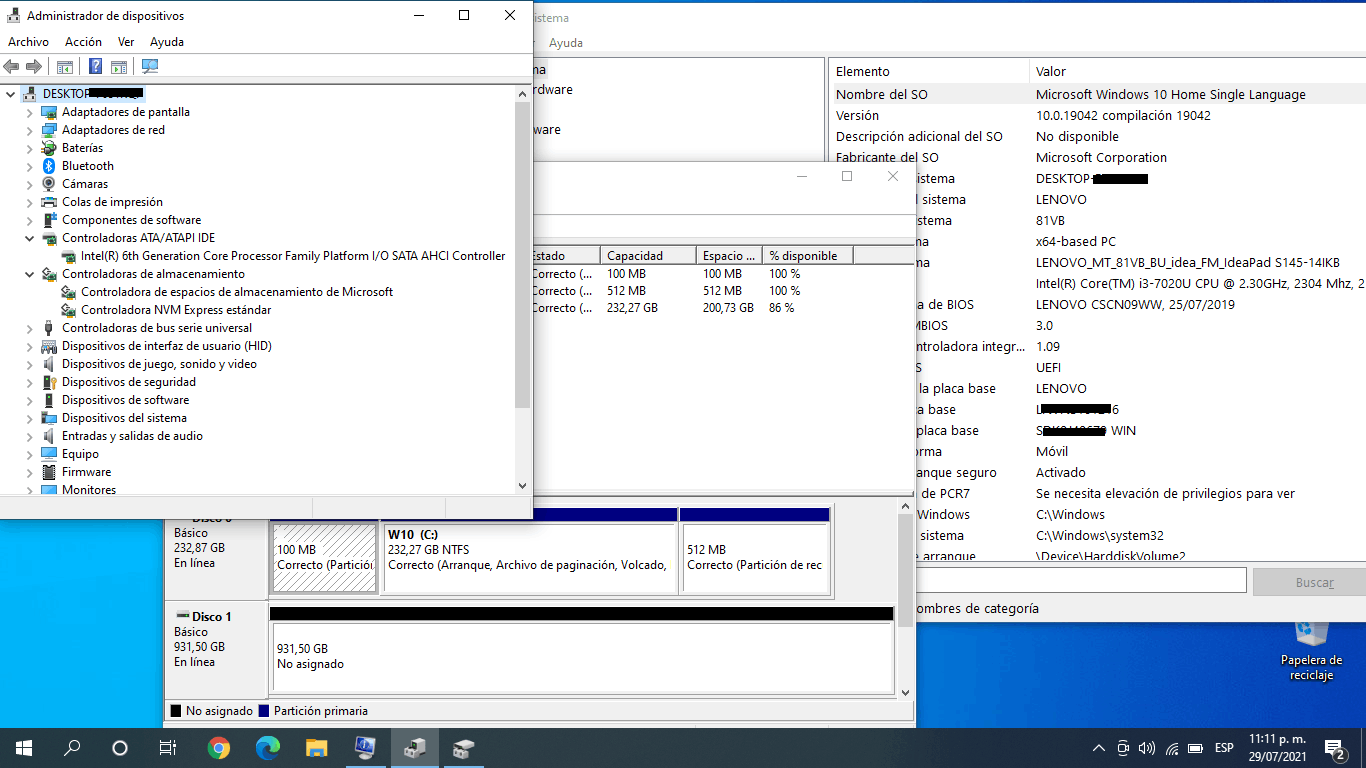This screenshot has width=1366, height=768.
Task: Collapse the Controladoras de almacenamiento node
Action: pyautogui.click(x=29, y=274)
